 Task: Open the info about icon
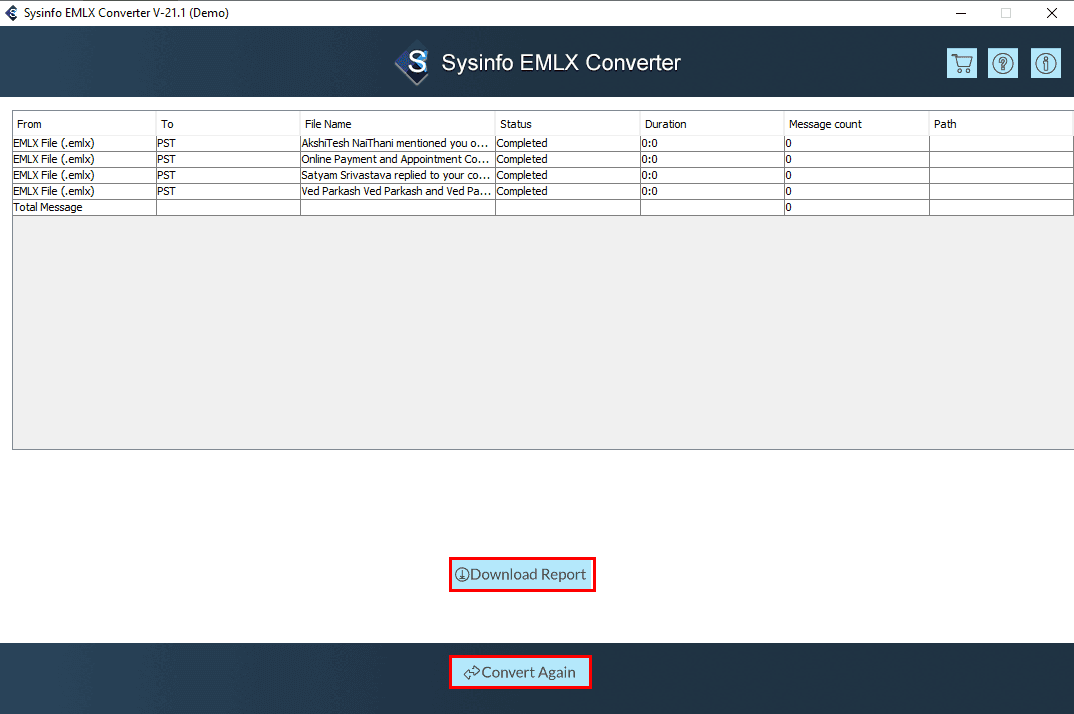(1045, 63)
